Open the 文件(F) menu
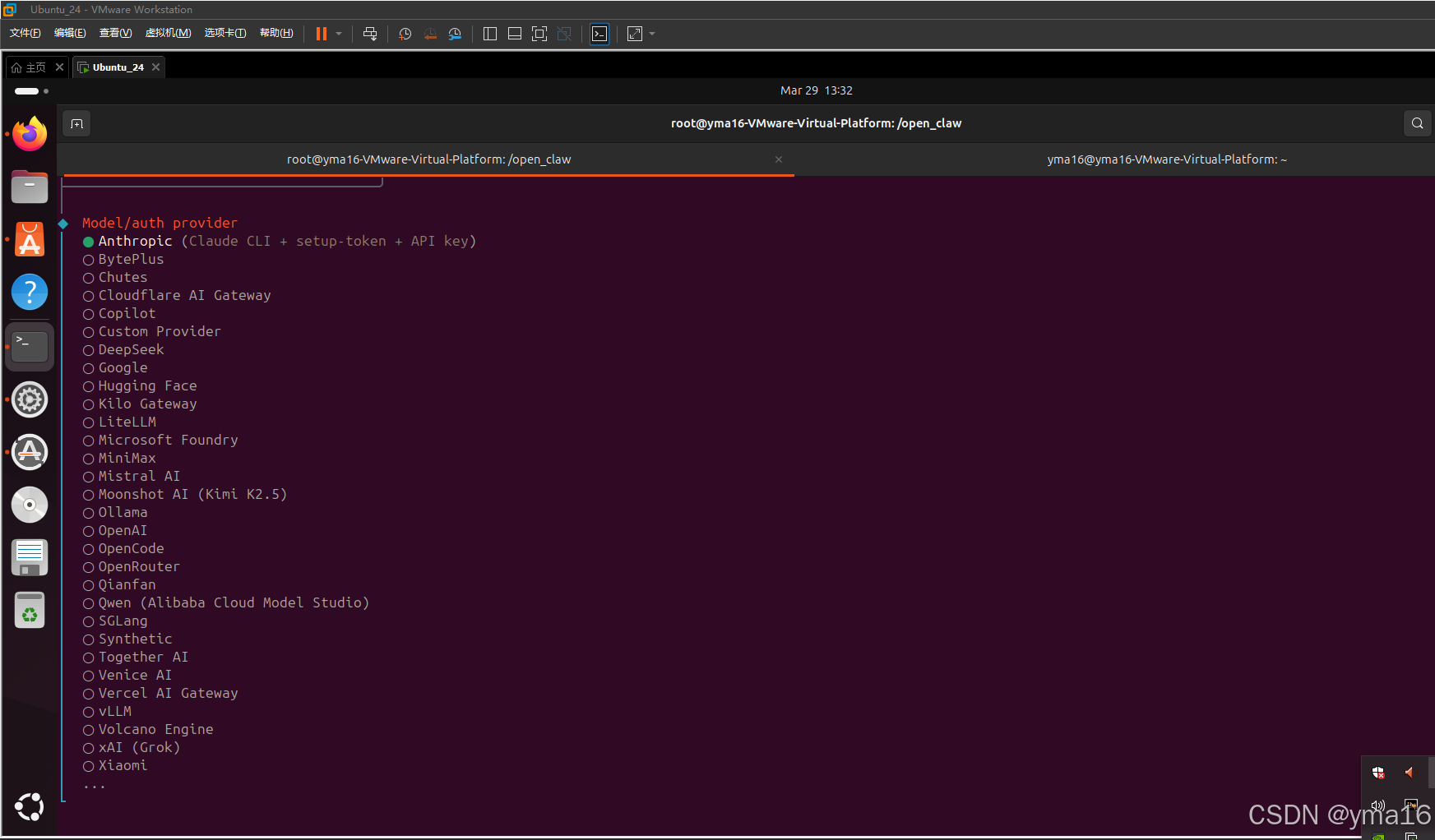 [25, 33]
